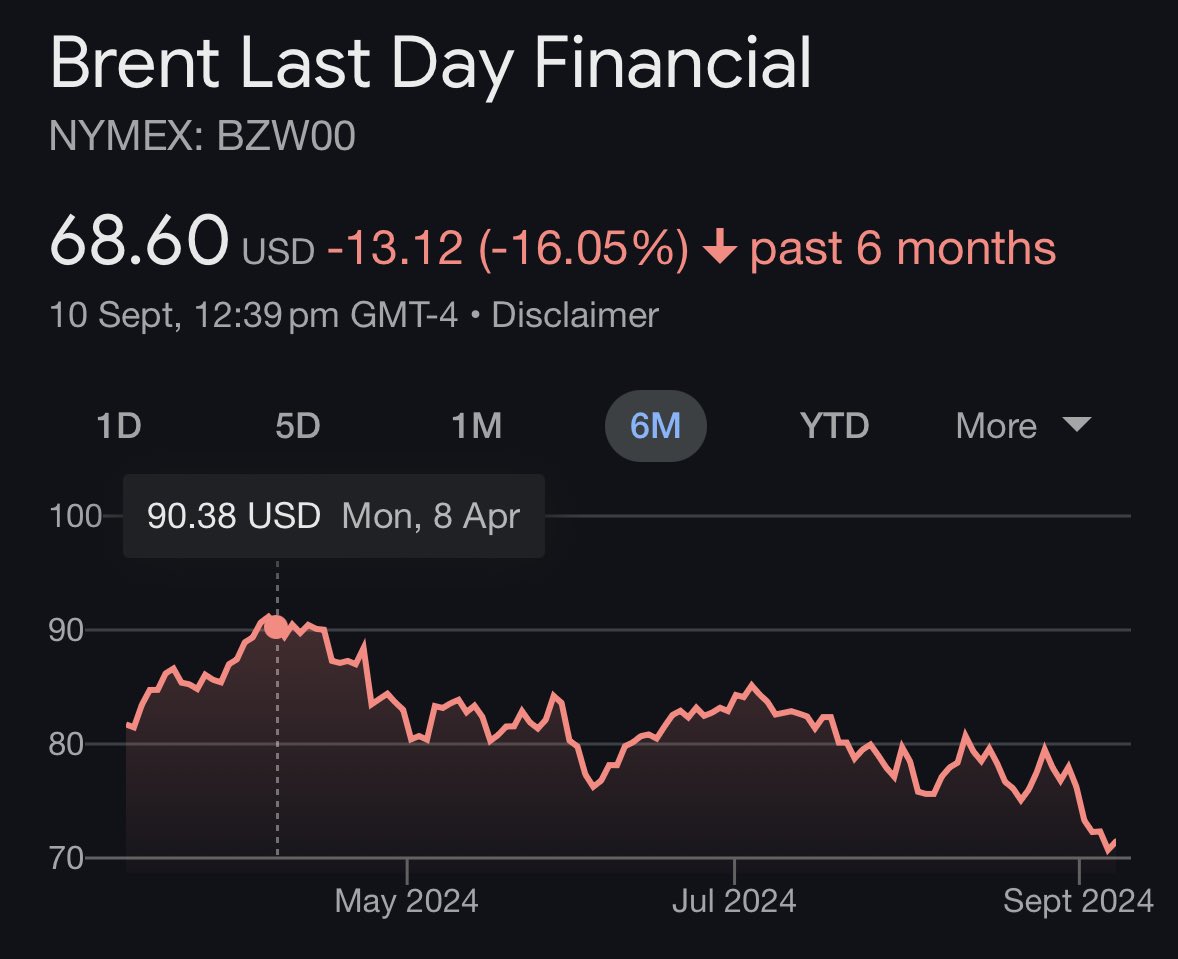The image size is (1178, 959).
Task: Switch to the 1M chart view
Action: 478,425
